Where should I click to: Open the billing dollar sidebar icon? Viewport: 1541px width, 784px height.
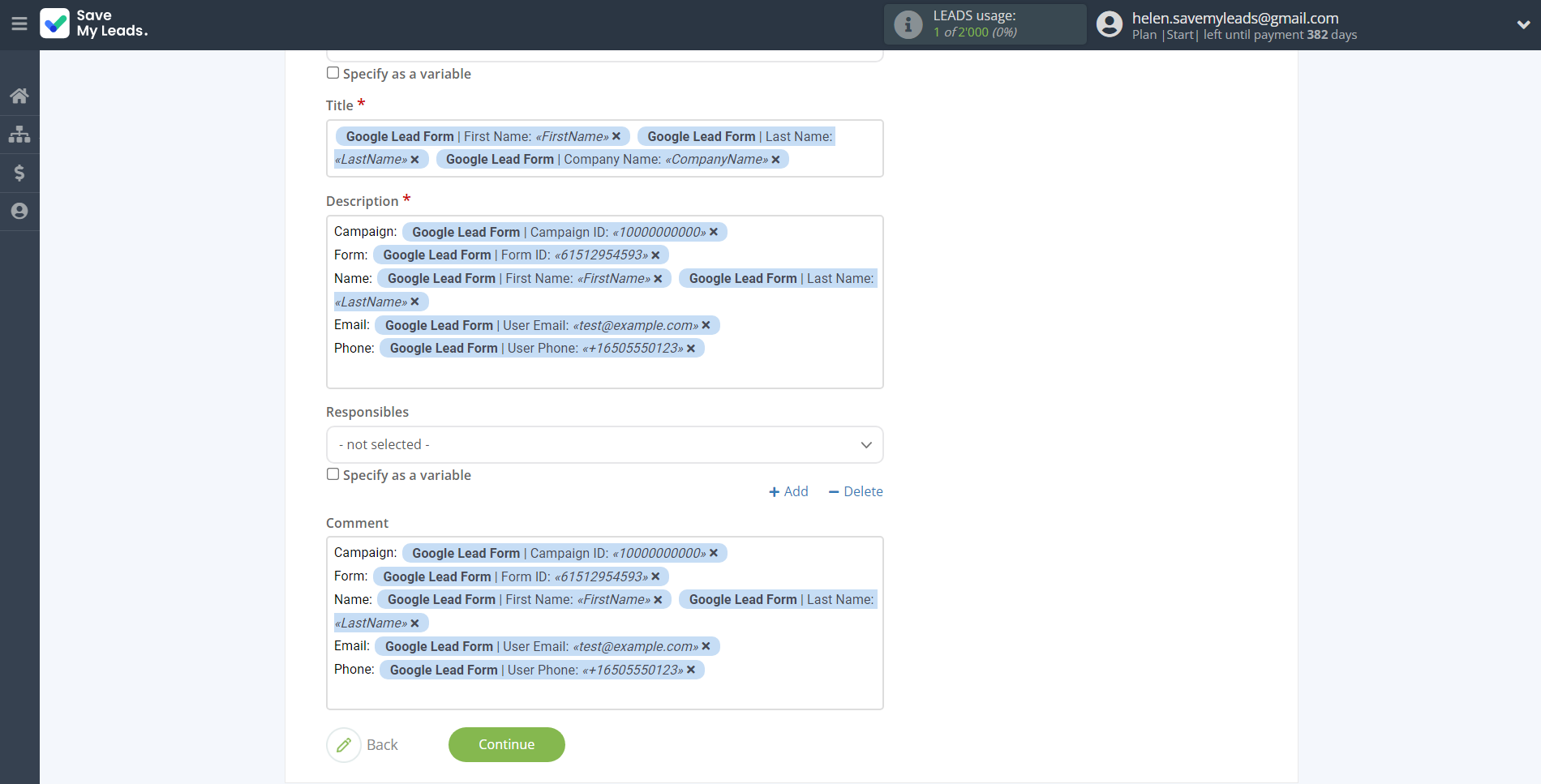(19, 173)
